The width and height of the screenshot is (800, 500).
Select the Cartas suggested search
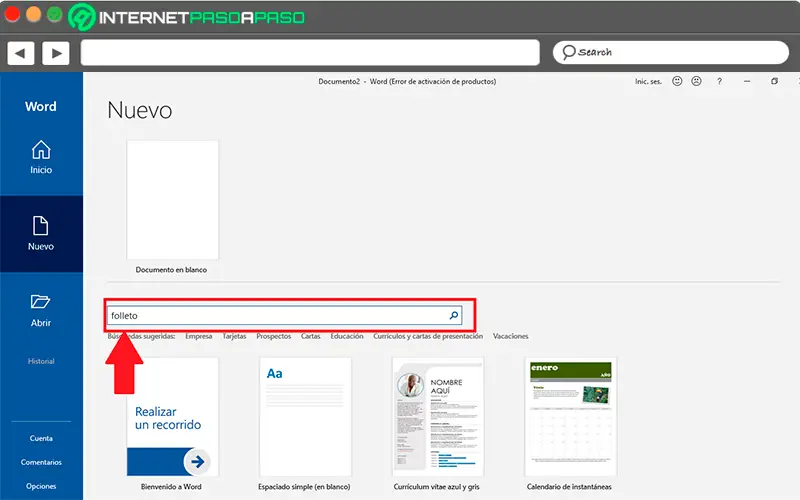click(x=310, y=336)
